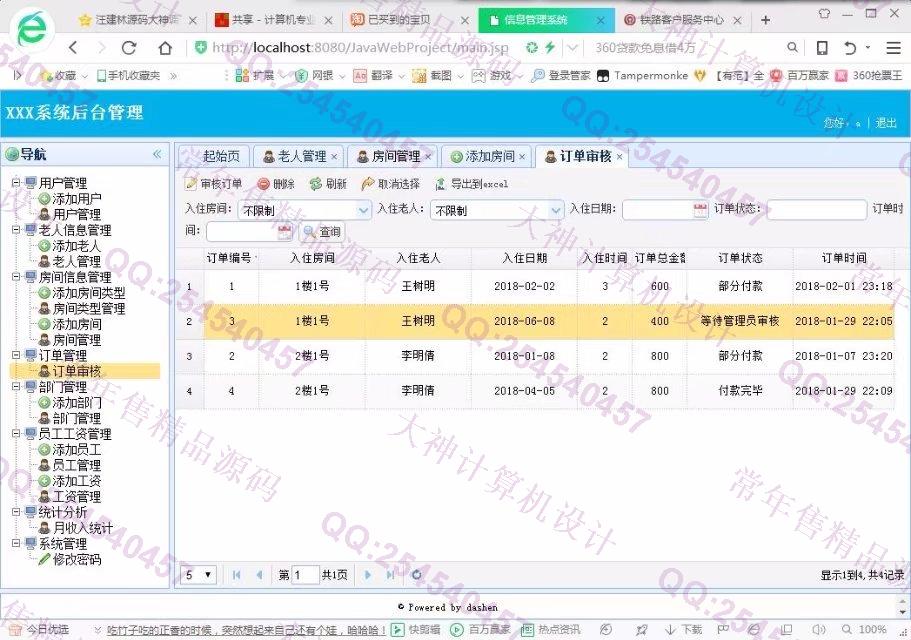Click the order date 2018-02-02 cell

524,286
